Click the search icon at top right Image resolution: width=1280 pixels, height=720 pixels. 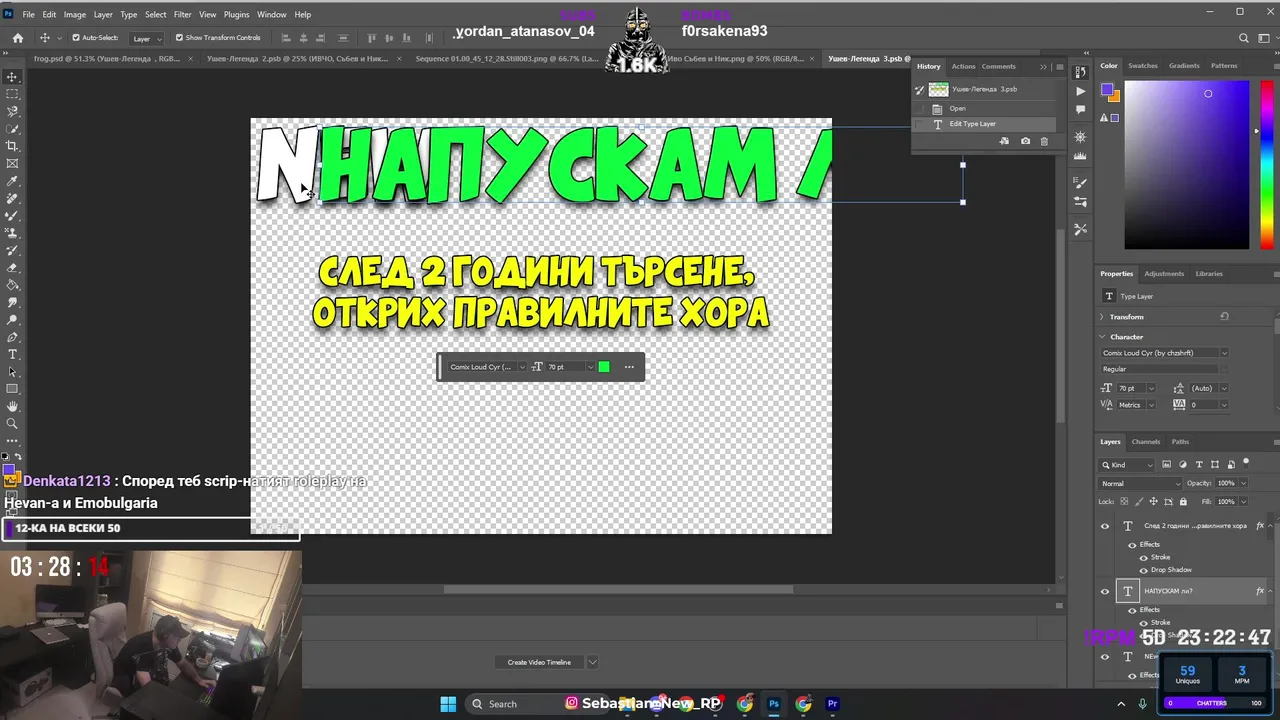(1244, 38)
